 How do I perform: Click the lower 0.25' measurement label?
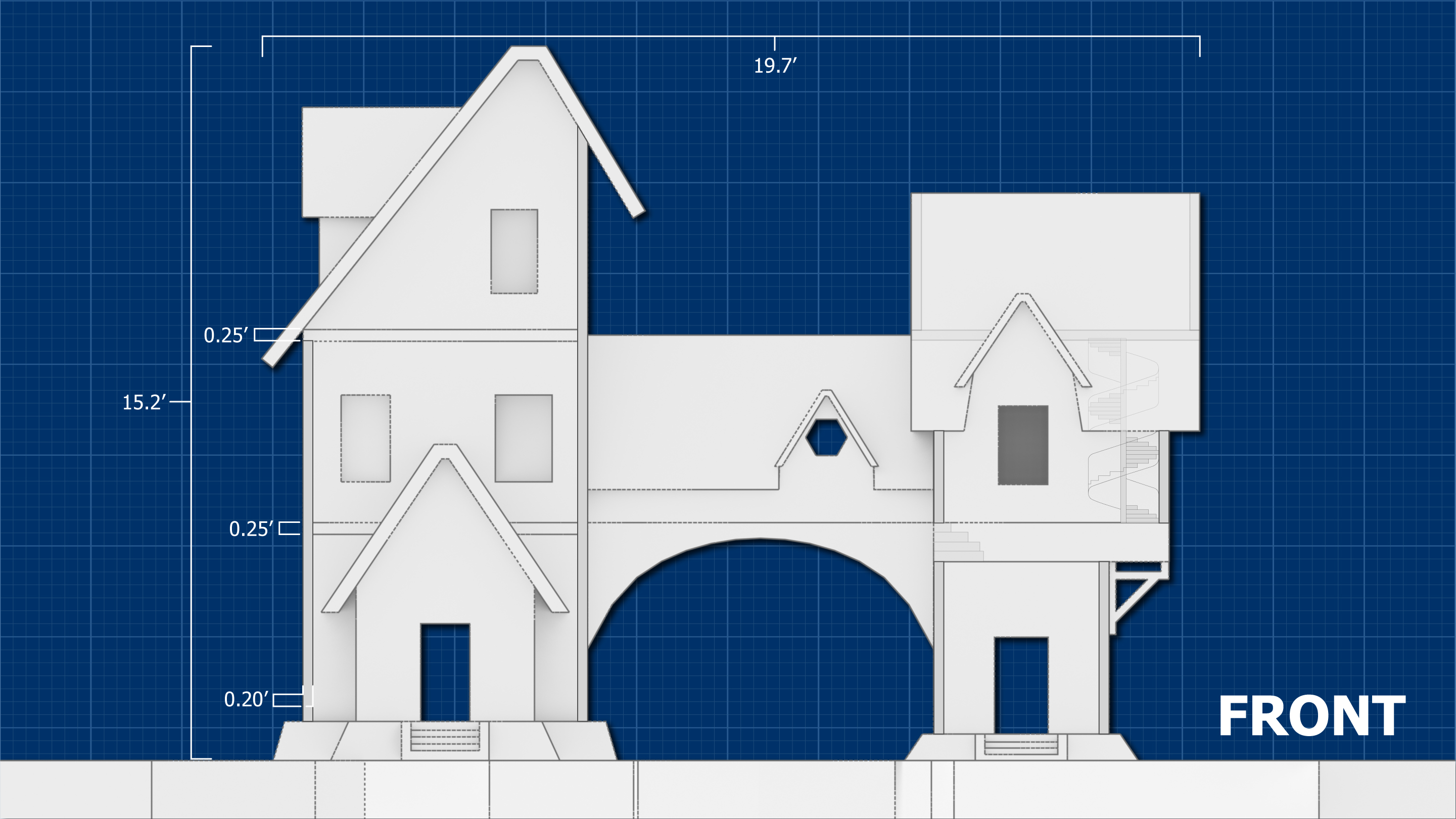point(251,529)
